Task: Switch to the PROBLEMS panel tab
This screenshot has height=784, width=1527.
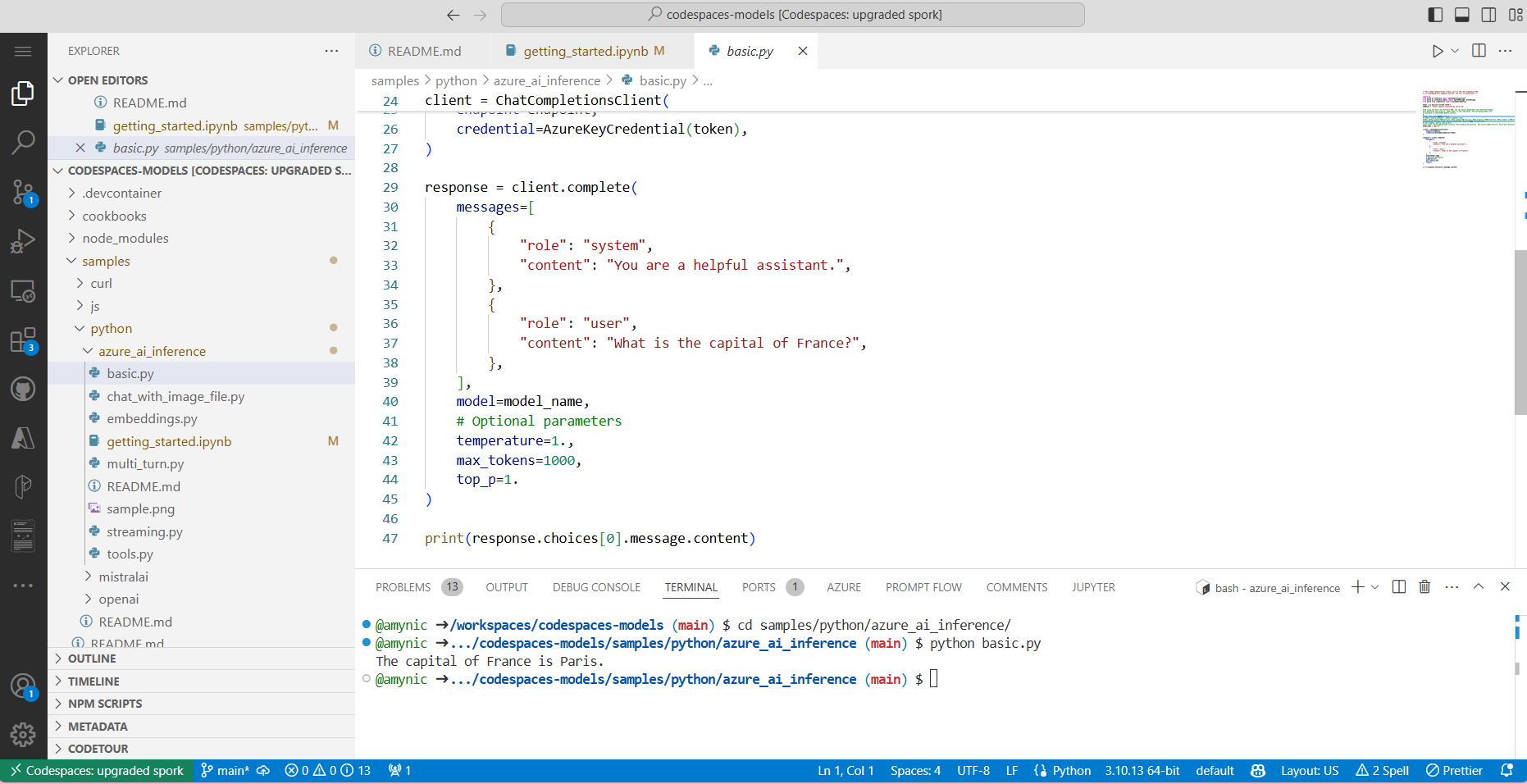Action: (403, 587)
